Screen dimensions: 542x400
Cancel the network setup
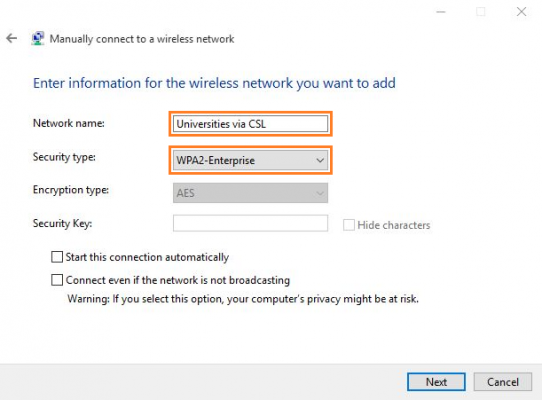click(x=503, y=382)
